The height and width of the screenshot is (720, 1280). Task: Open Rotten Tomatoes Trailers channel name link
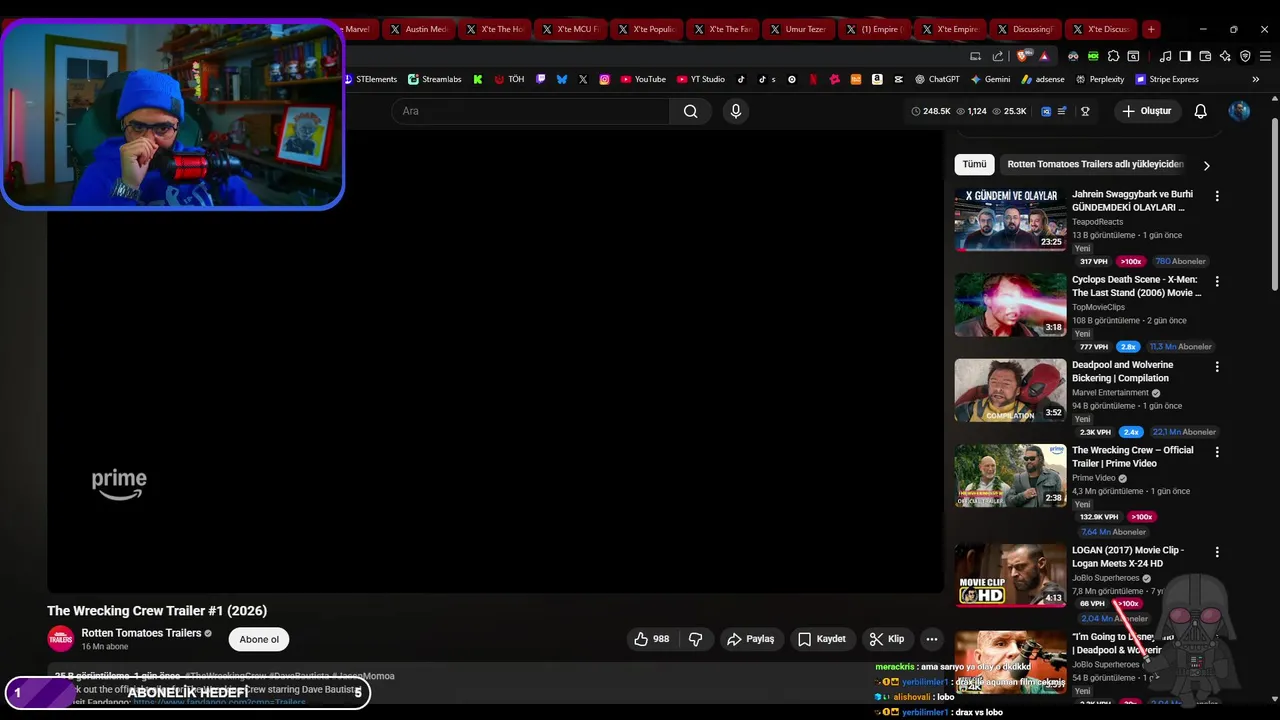141,633
